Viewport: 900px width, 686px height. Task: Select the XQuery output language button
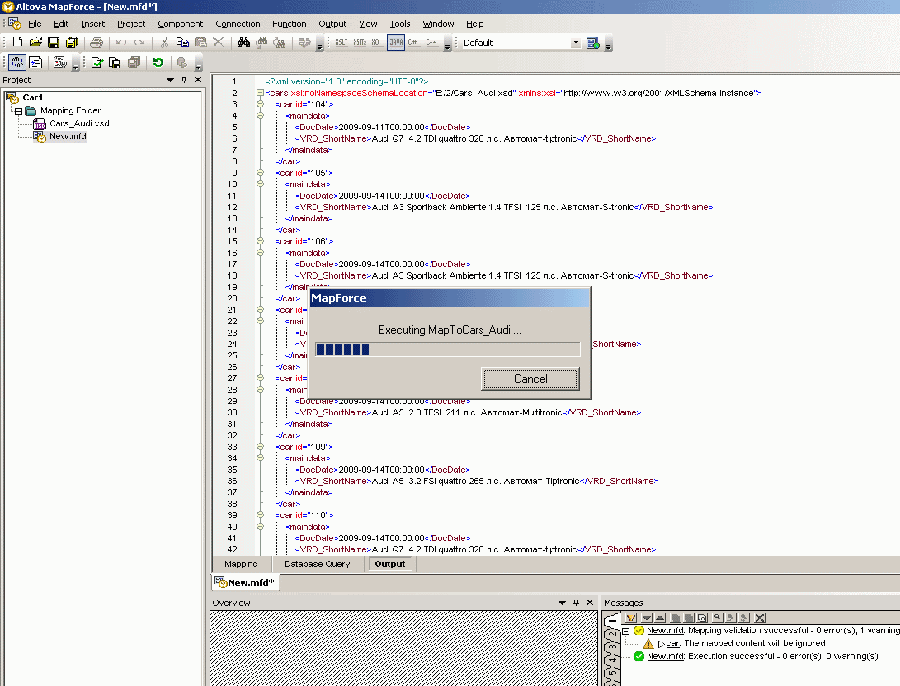tap(376, 42)
